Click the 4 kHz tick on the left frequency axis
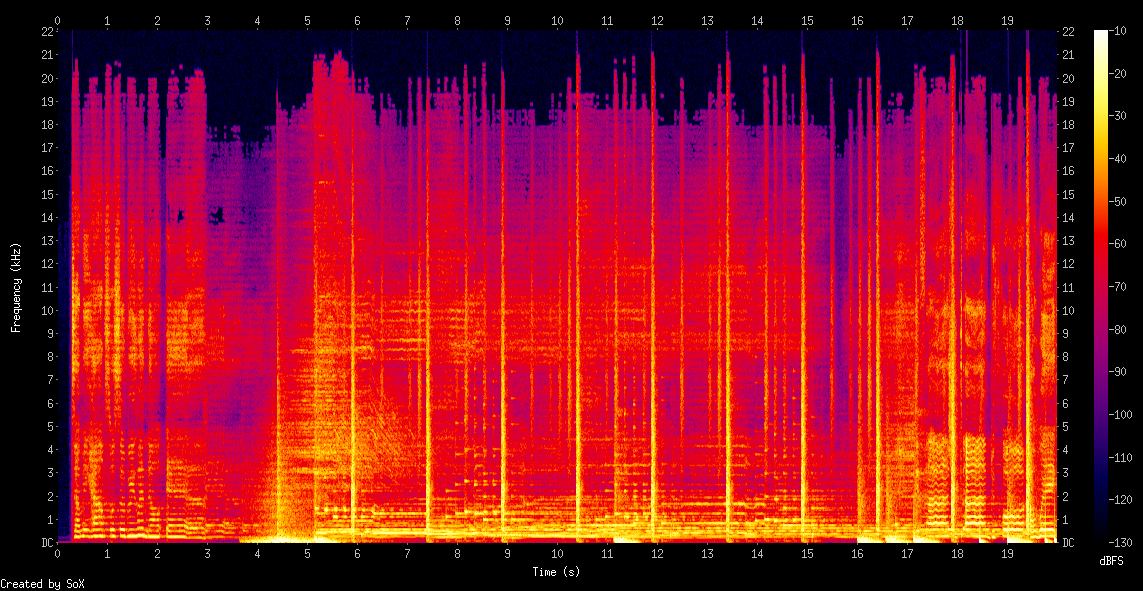 (50, 450)
